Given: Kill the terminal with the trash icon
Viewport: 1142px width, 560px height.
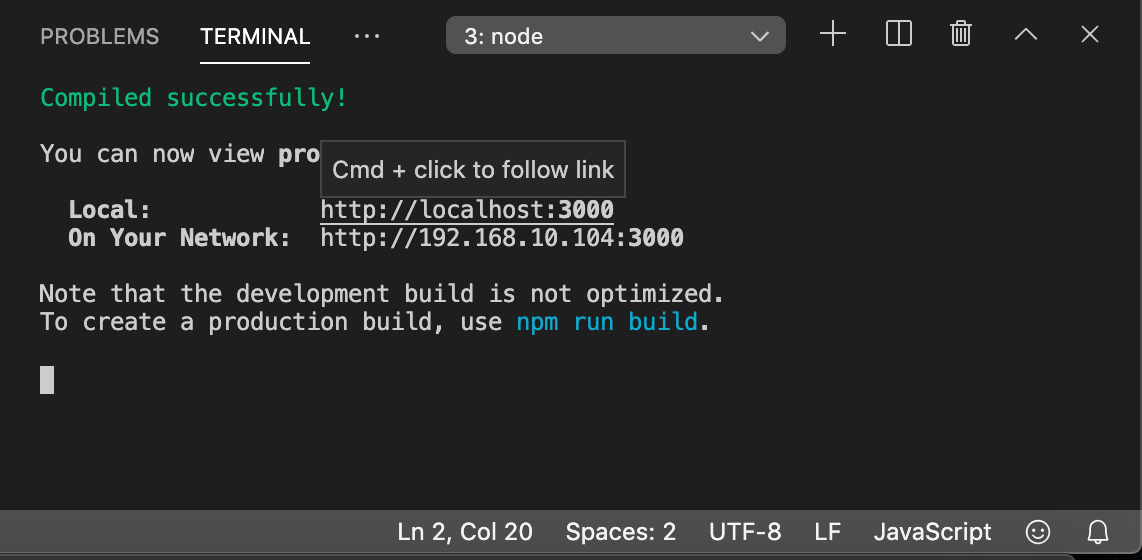Looking at the screenshot, I should click(x=961, y=35).
